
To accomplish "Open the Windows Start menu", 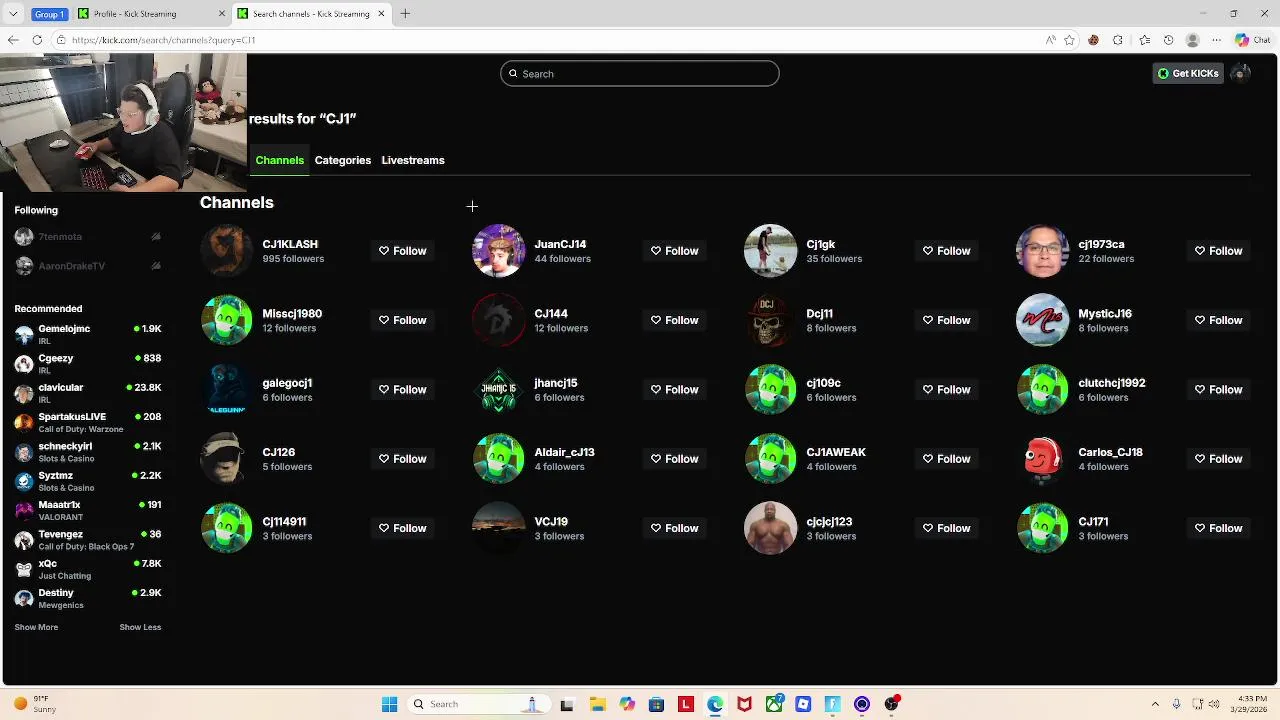I will coord(389,704).
